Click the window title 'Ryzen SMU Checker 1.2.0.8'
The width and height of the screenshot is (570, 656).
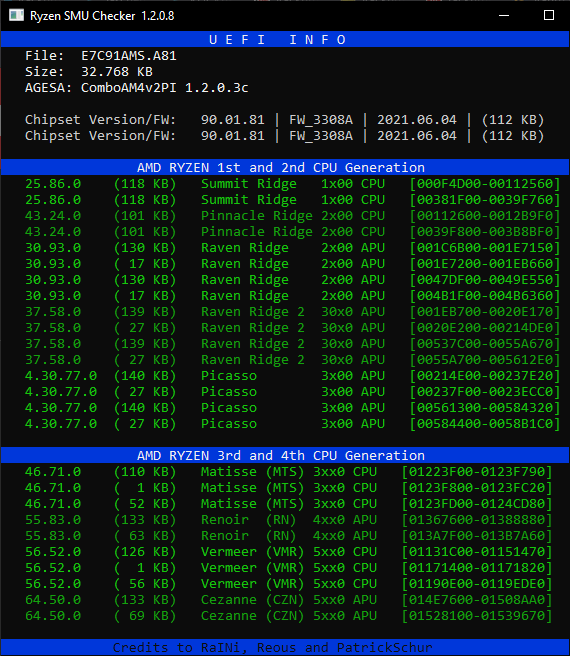pos(102,16)
